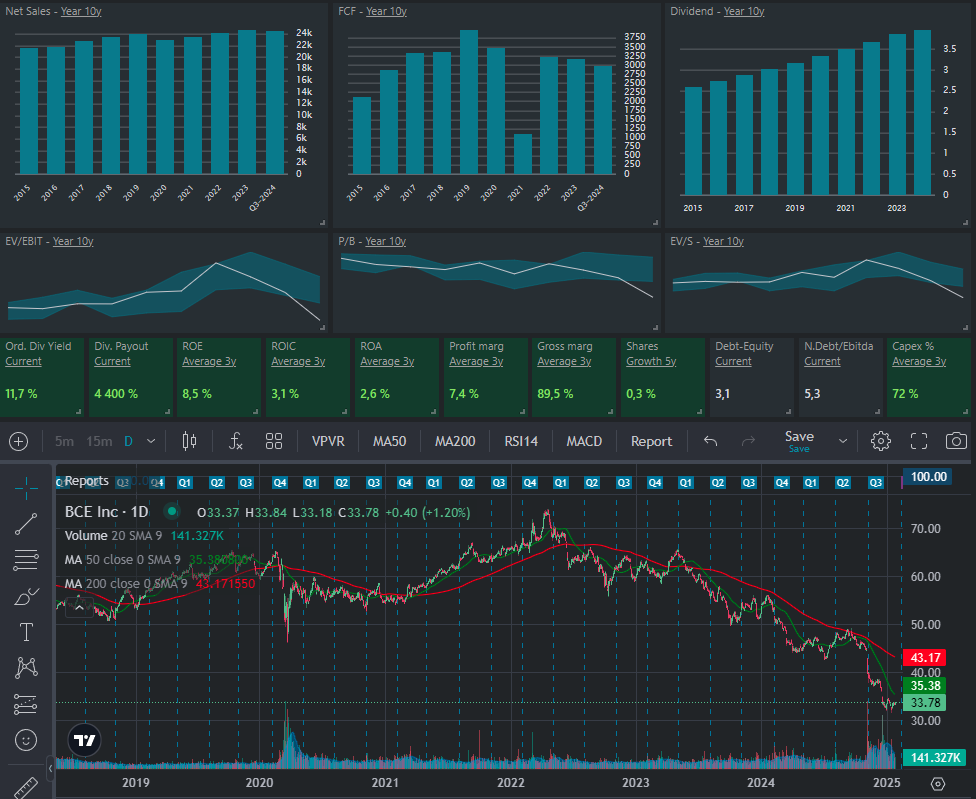
Task: Select the Text annotation tool
Action: (26, 632)
